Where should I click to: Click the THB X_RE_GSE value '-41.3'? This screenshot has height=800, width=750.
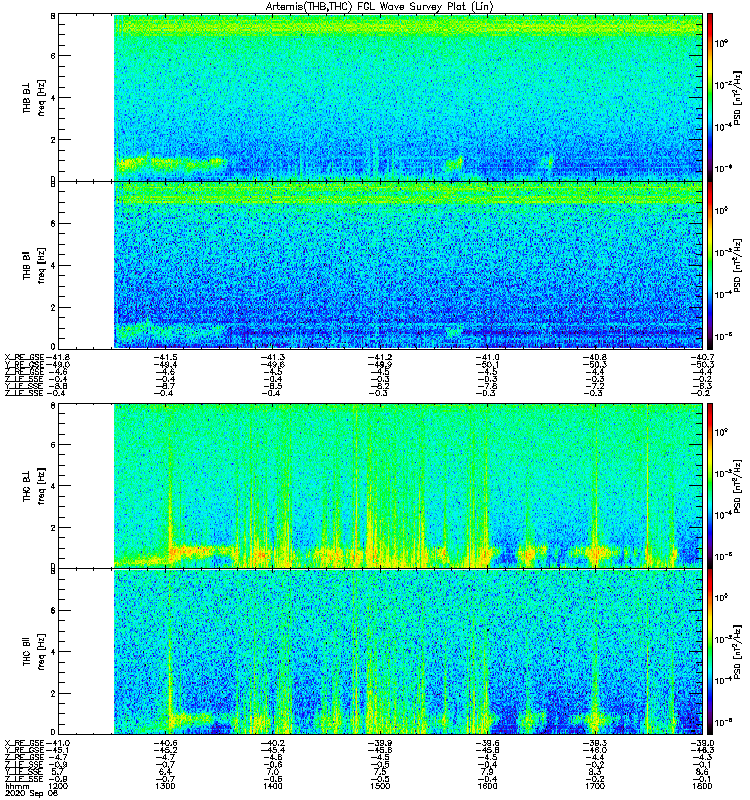(273, 357)
